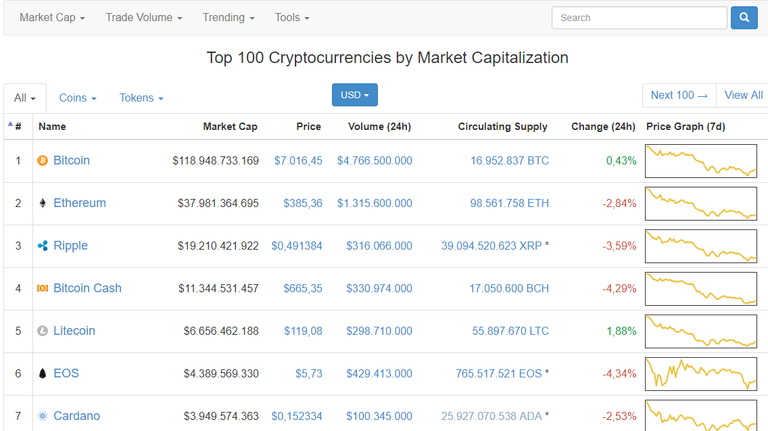Sort table by Name column header
The height and width of the screenshot is (431, 768).
52,126
